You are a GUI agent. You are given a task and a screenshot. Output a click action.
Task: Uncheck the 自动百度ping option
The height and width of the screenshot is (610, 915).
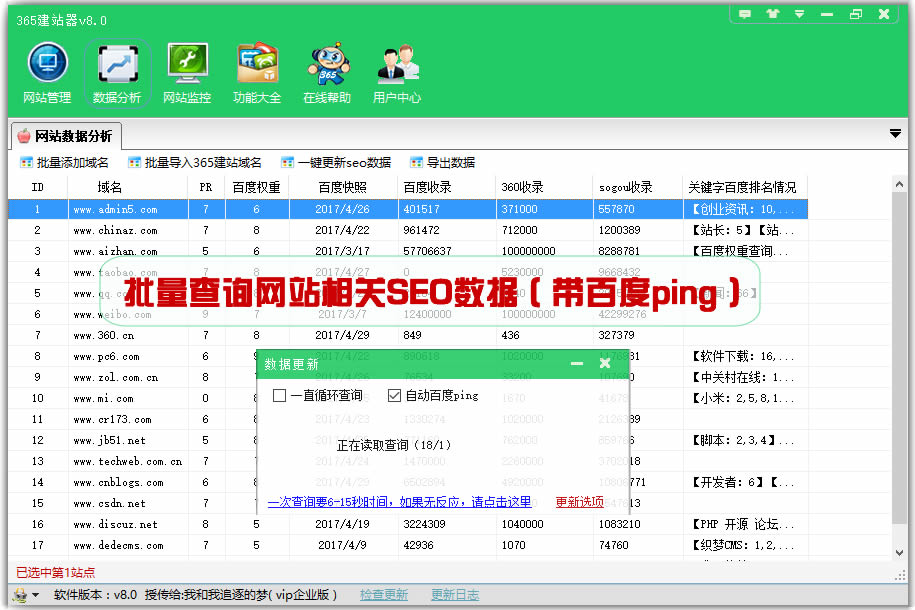(394, 396)
